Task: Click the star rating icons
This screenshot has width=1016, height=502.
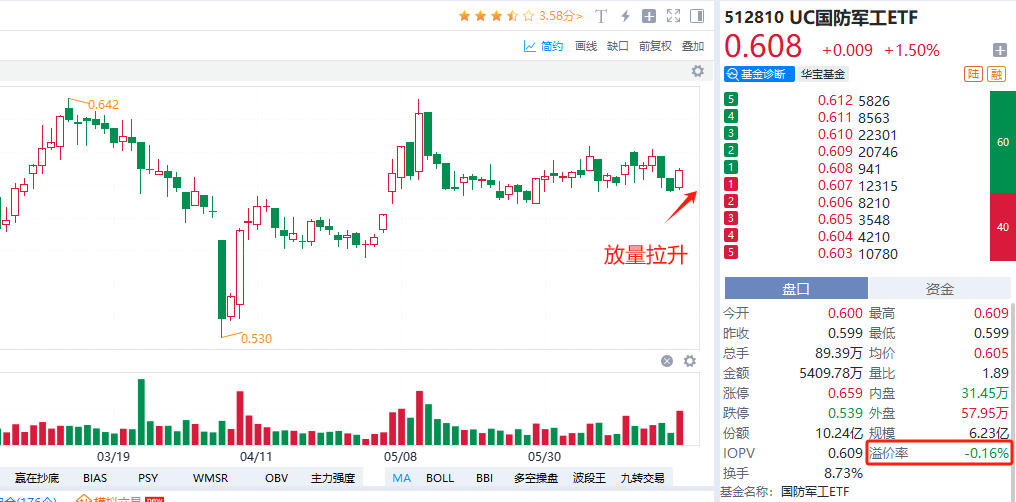Action: pyautogui.click(x=496, y=16)
